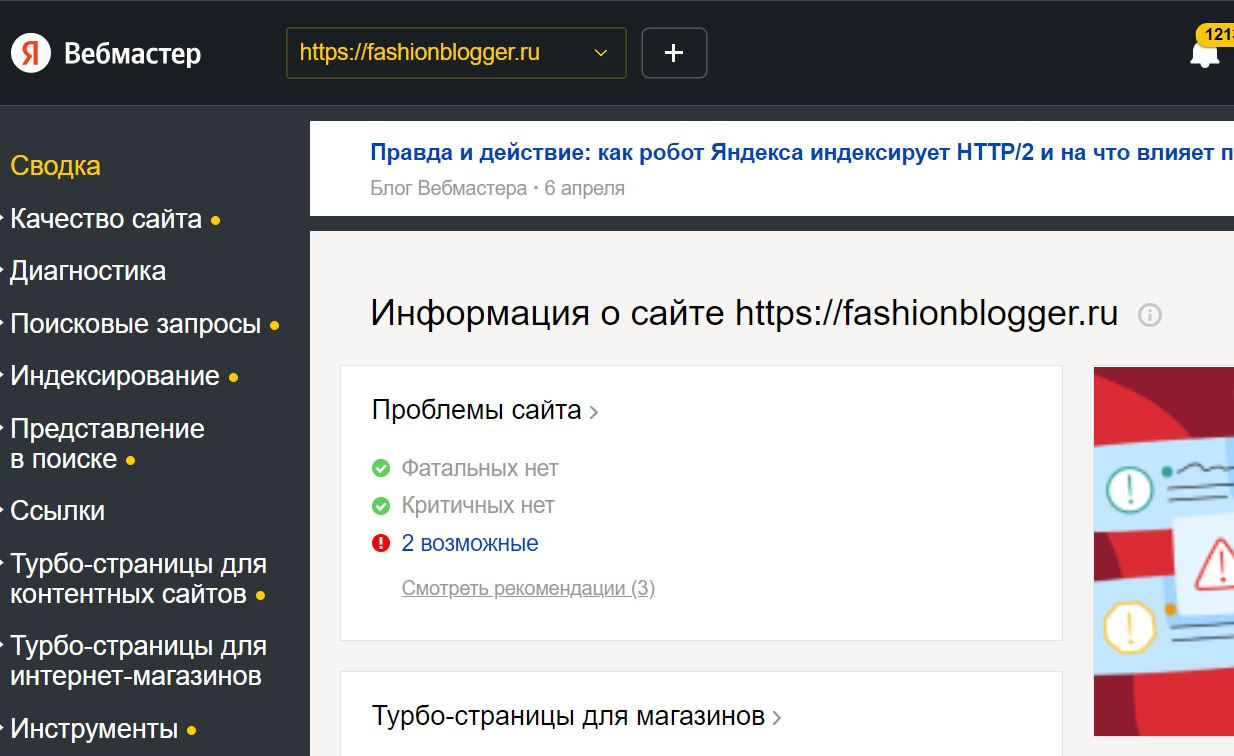Expand Представление в поиске section
This screenshot has height=756, width=1234.
(107, 444)
